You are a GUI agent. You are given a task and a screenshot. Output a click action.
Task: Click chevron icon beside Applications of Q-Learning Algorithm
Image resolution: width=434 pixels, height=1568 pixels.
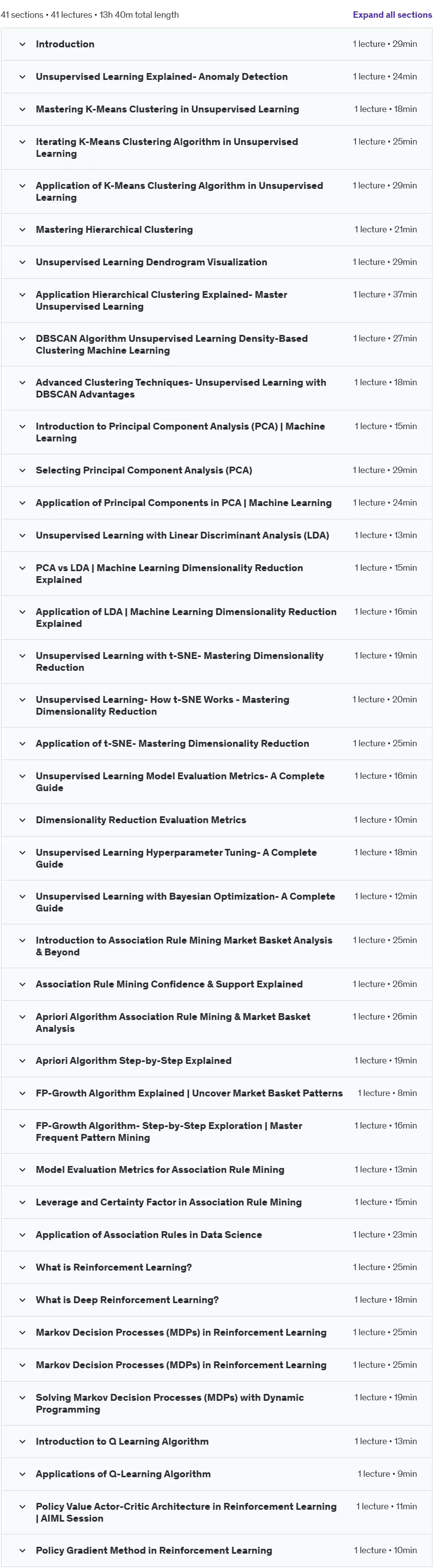[23, 1474]
